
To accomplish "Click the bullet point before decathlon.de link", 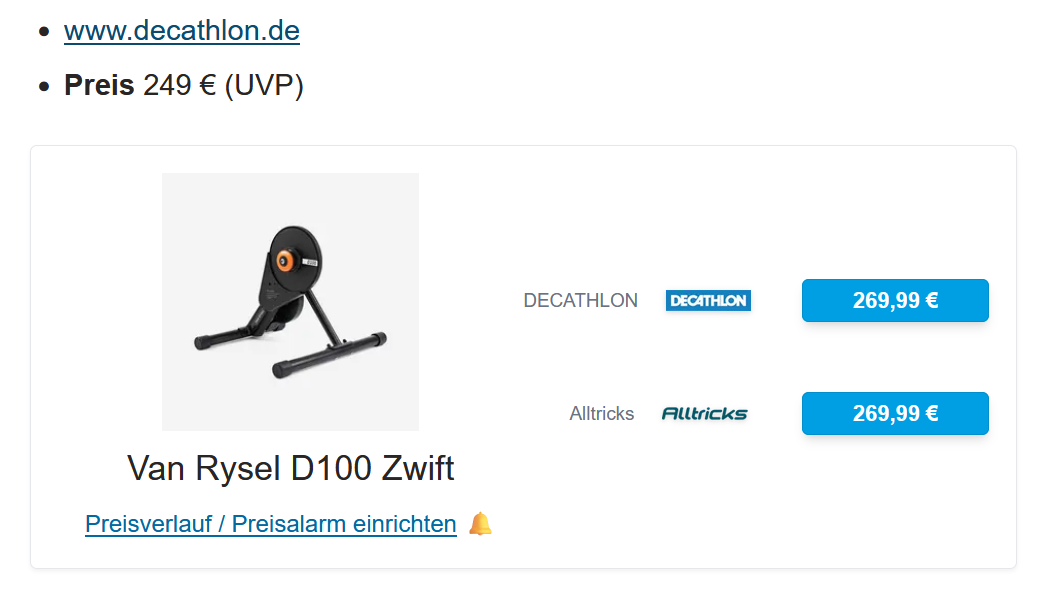I will tap(43, 31).
